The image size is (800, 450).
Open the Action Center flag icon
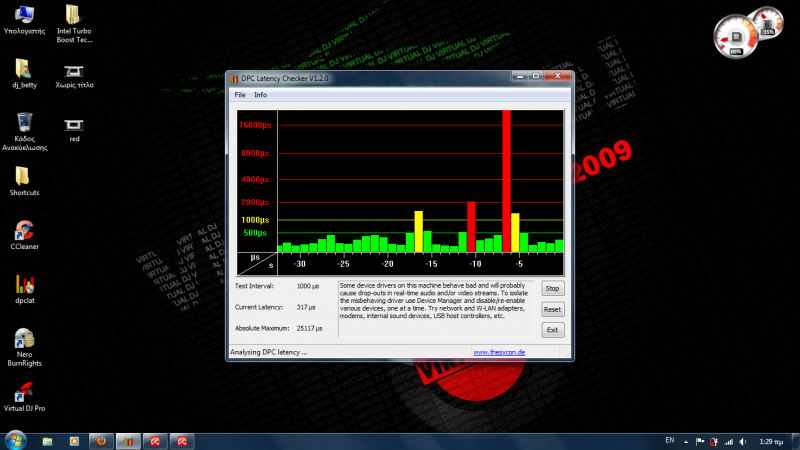click(x=700, y=442)
